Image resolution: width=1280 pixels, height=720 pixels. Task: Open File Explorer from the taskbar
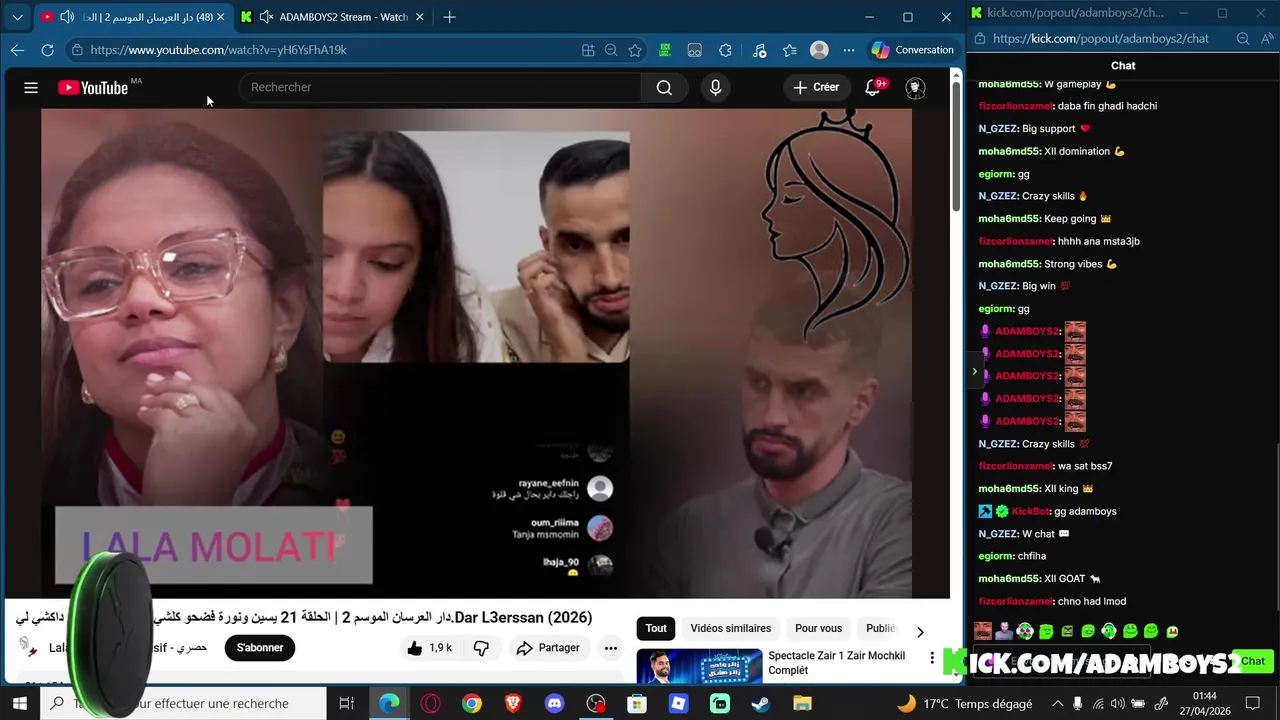[802, 703]
